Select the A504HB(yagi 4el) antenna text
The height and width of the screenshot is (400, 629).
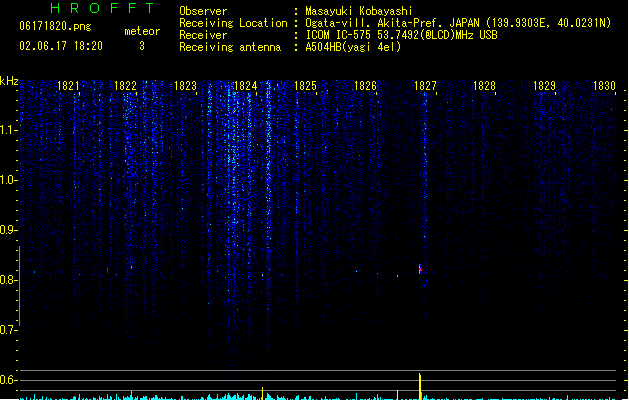point(353,47)
